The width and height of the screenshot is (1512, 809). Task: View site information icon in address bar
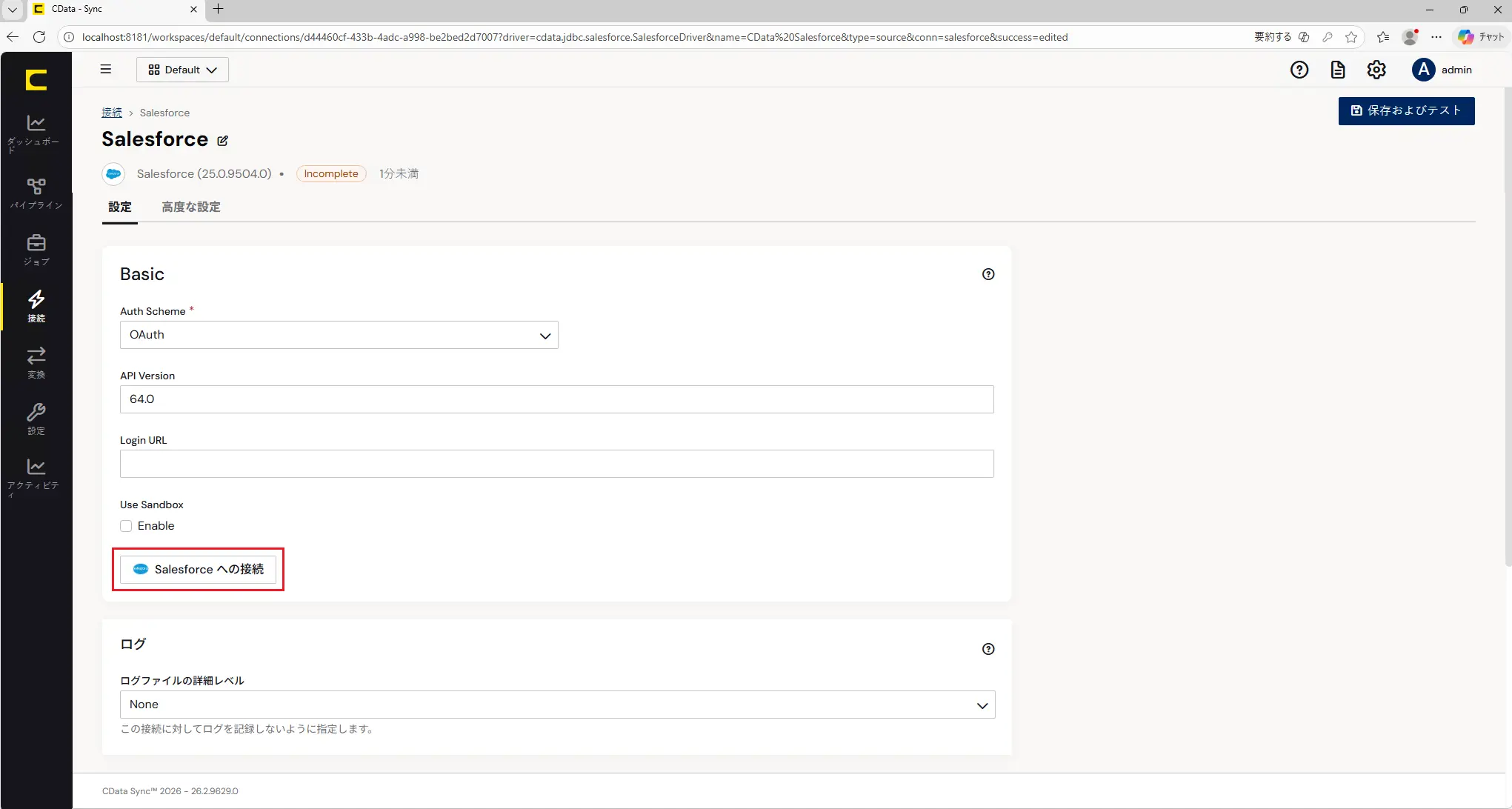pyautogui.click(x=69, y=37)
